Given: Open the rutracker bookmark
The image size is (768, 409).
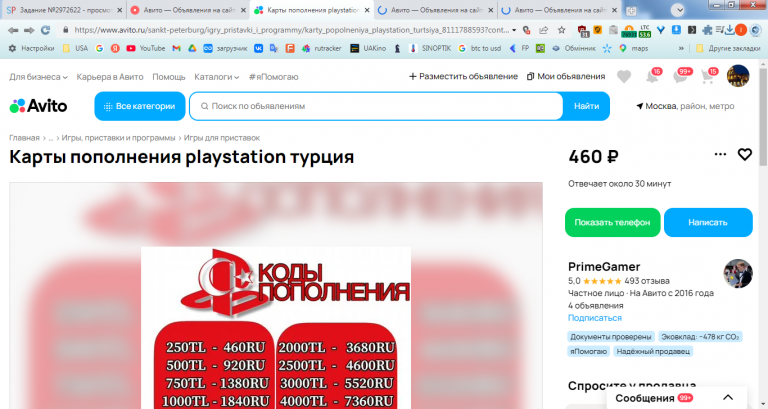Looking at the screenshot, I should tap(321, 48).
